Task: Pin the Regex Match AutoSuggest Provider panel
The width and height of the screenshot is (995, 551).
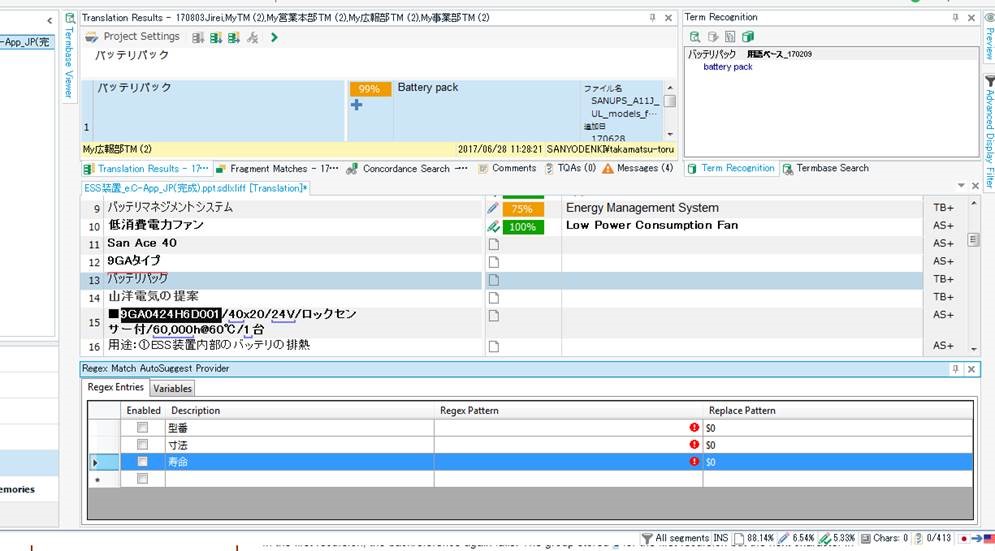Action: point(956,369)
